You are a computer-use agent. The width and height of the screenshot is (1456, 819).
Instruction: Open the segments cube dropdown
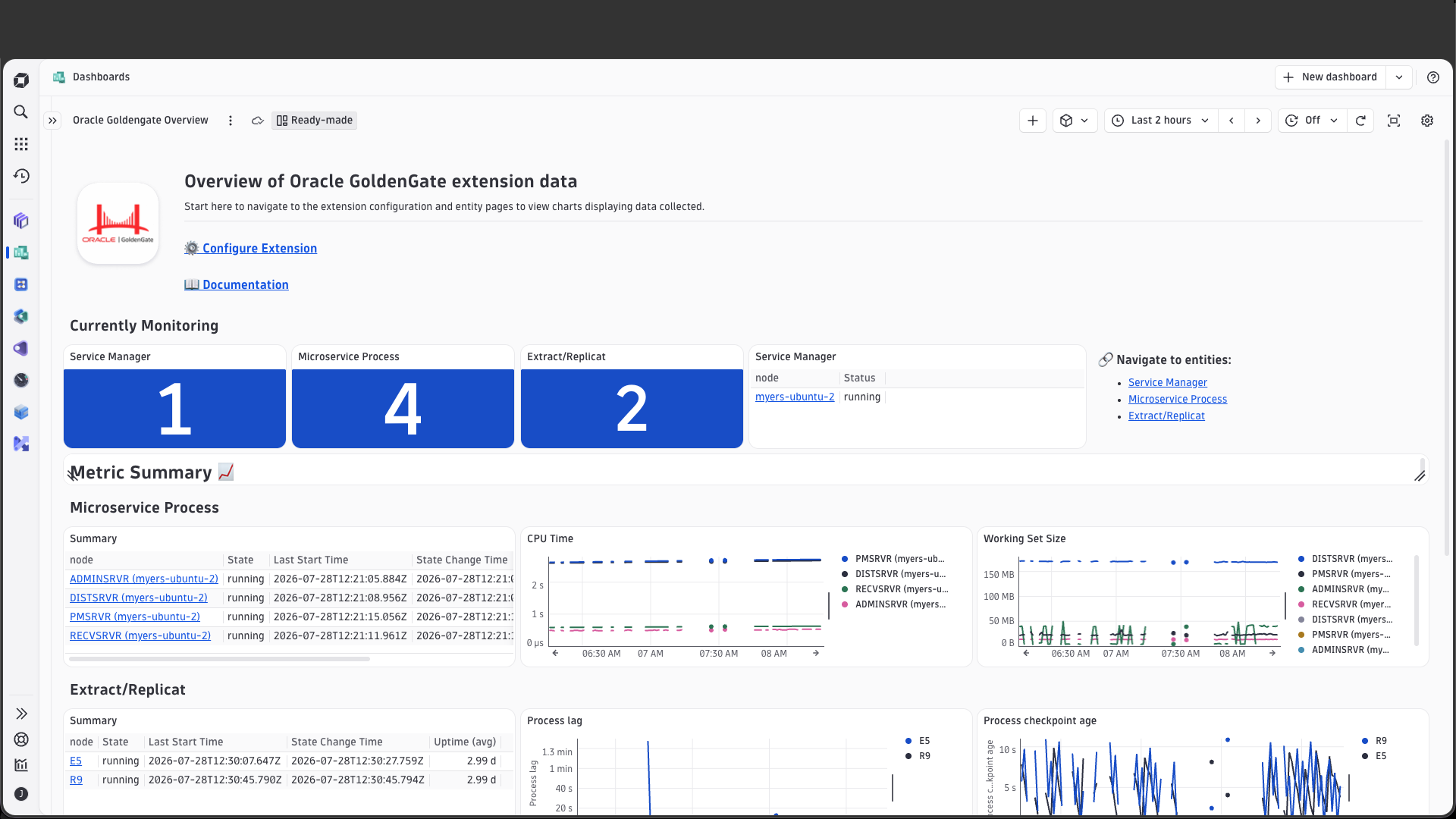click(1075, 121)
